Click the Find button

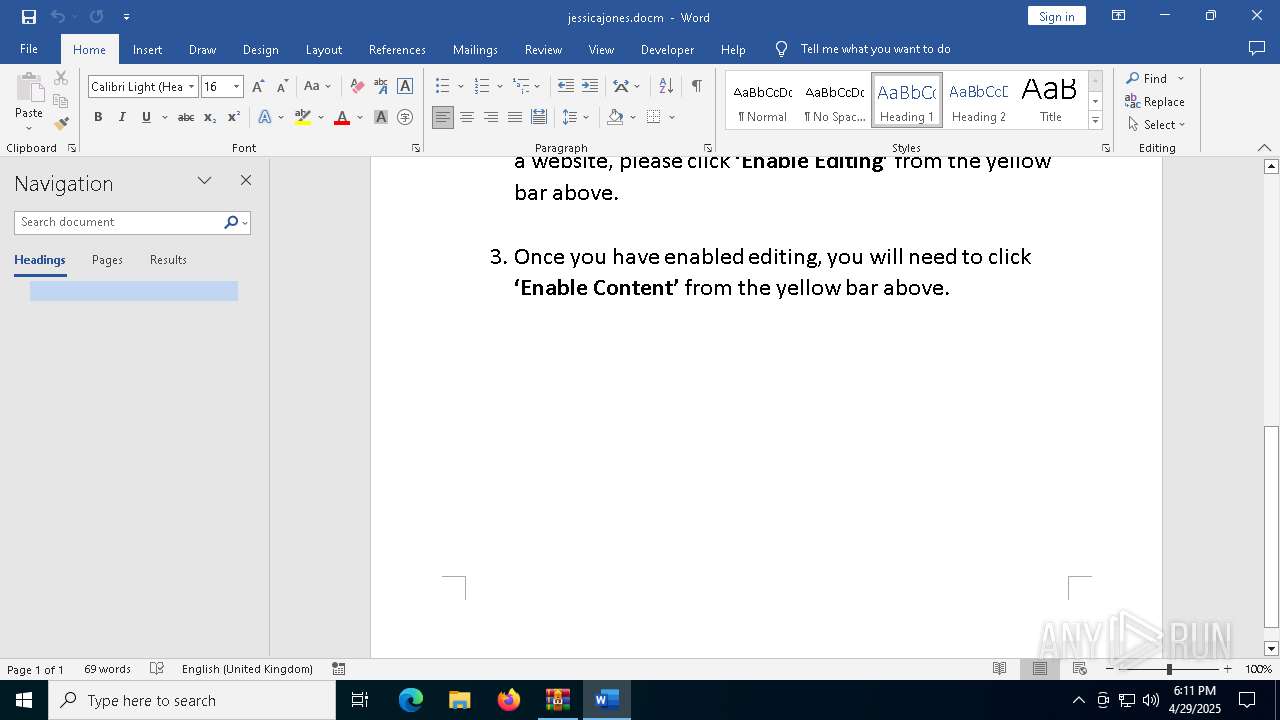[x=1146, y=79]
